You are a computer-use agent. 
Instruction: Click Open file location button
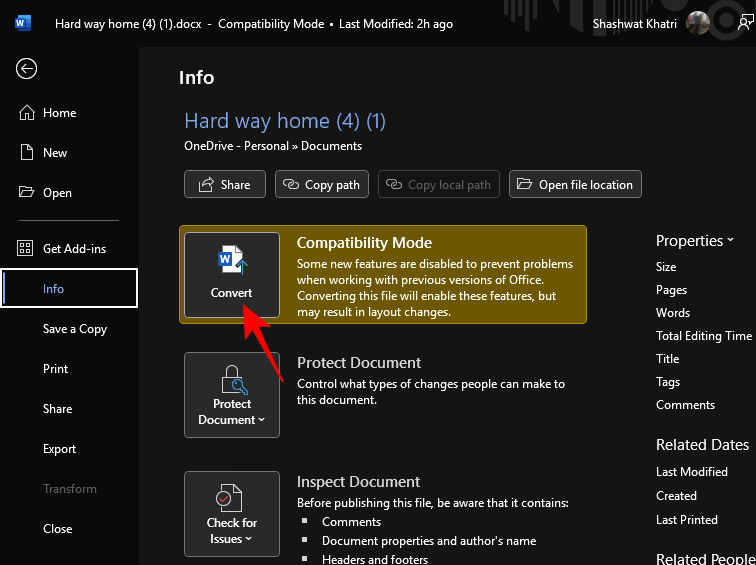pos(575,185)
